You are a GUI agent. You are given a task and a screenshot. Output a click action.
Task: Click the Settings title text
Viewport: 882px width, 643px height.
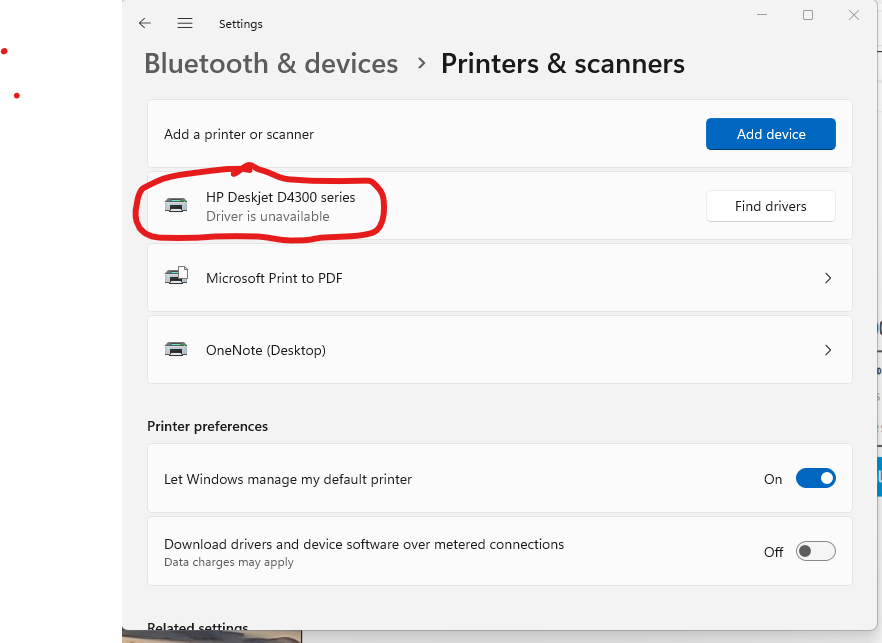point(241,24)
